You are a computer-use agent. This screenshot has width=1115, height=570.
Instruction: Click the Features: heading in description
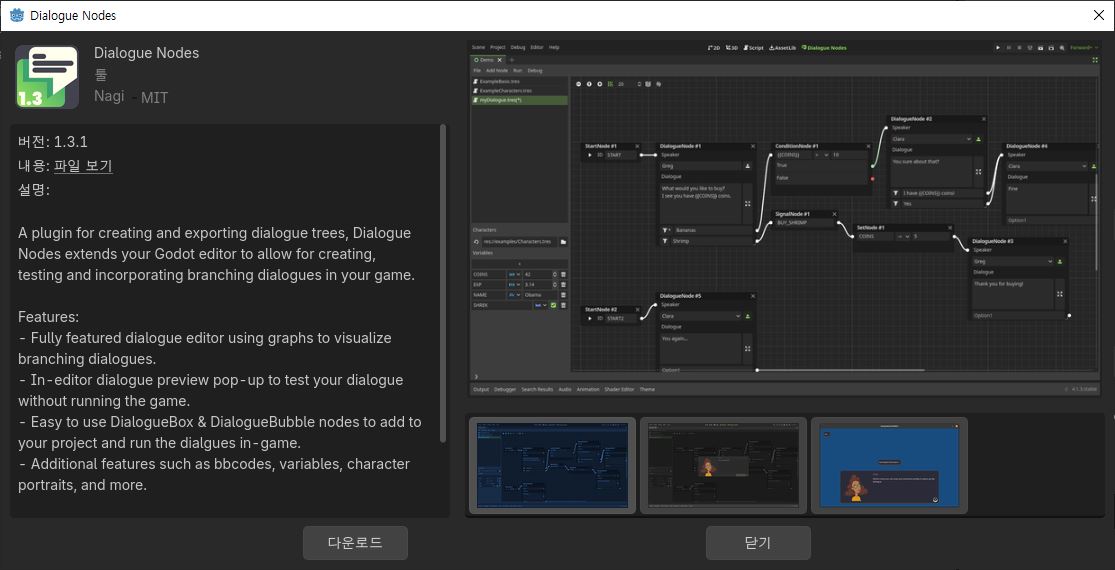(x=48, y=317)
